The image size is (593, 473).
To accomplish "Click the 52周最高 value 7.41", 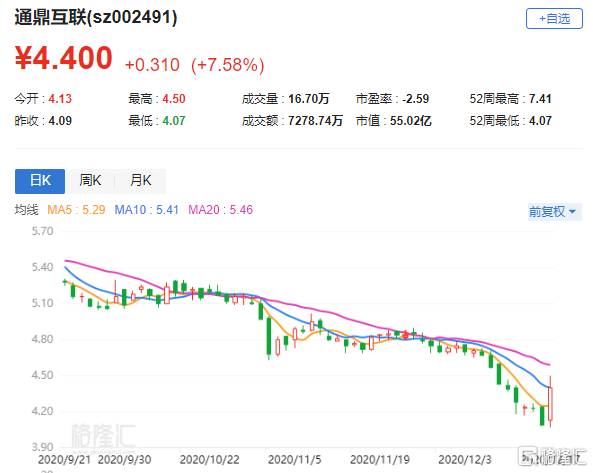I will click(540, 99).
